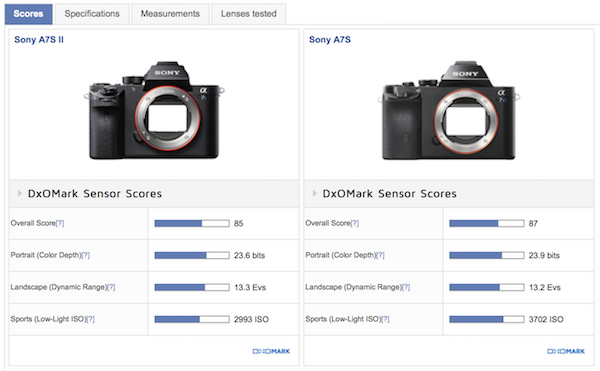600x371 pixels.
Task: Open Landscape Dynamic Range help [?] for Sony A7S
Action: pos(406,287)
